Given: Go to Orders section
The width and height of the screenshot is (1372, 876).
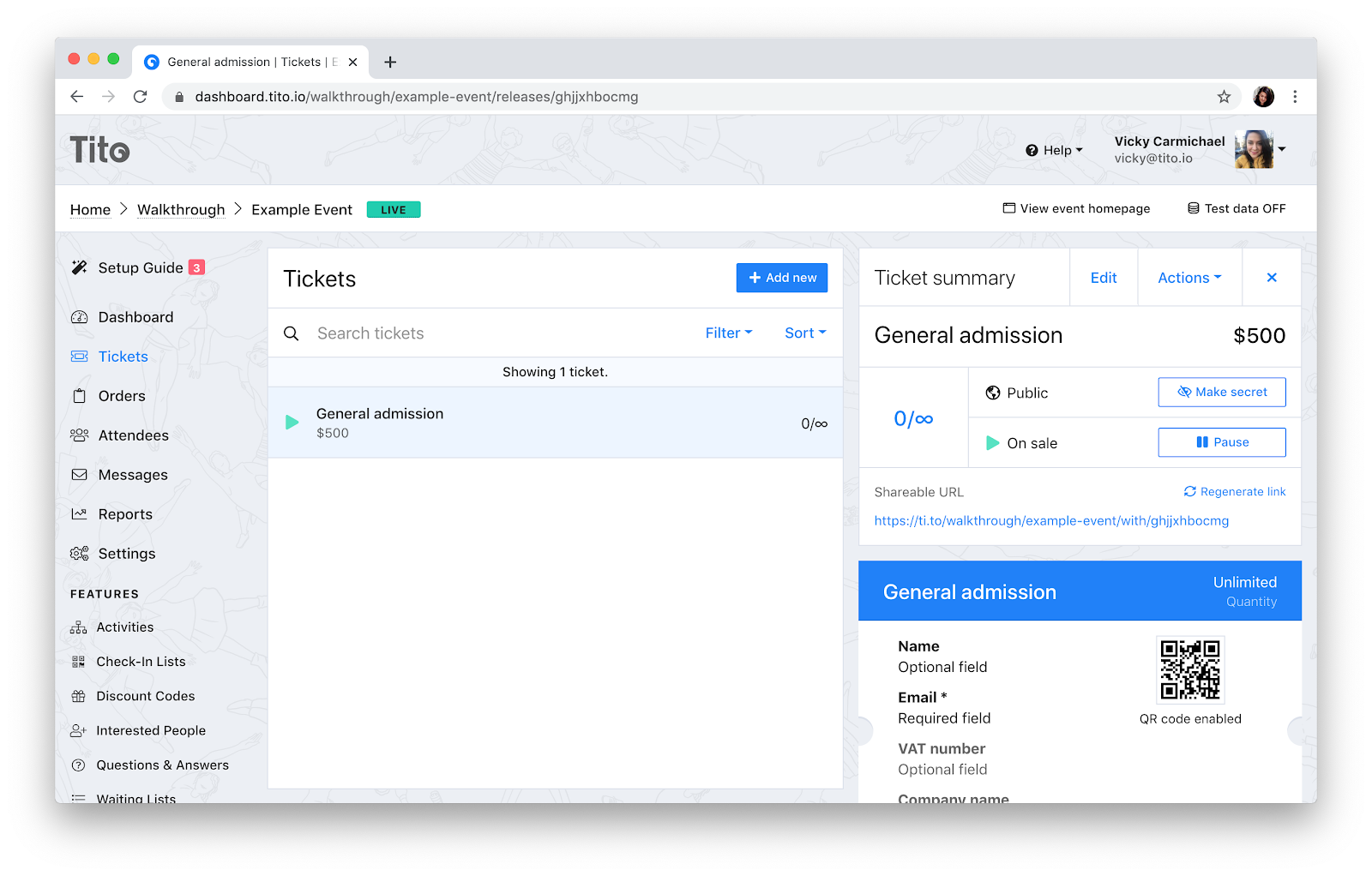Looking at the screenshot, I should 122,396.
